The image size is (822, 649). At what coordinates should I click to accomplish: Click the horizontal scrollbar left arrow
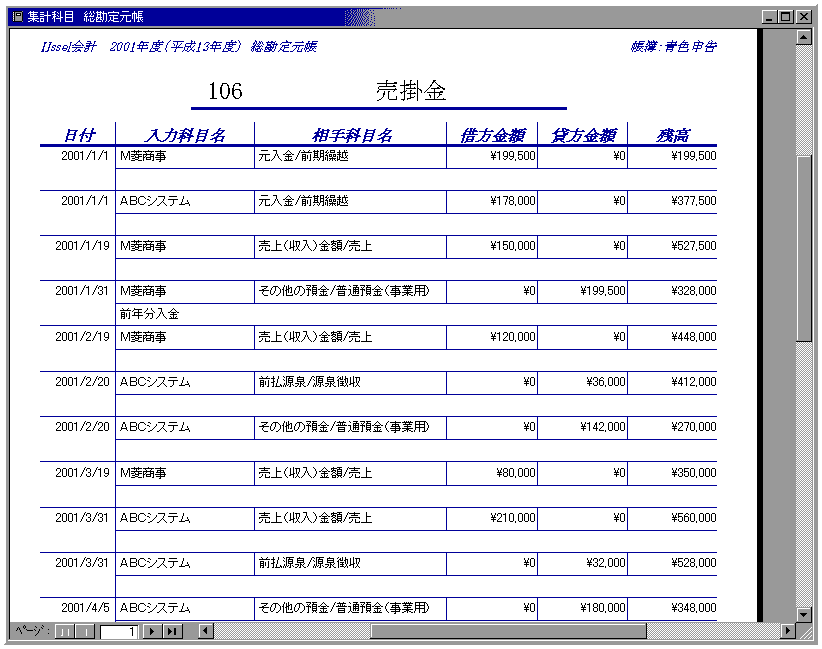click(206, 631)
